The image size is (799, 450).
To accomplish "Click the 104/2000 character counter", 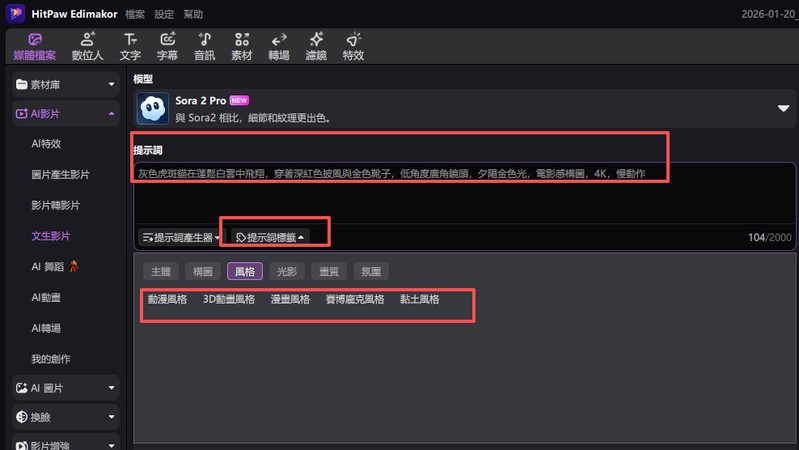I will click(769, 237).
